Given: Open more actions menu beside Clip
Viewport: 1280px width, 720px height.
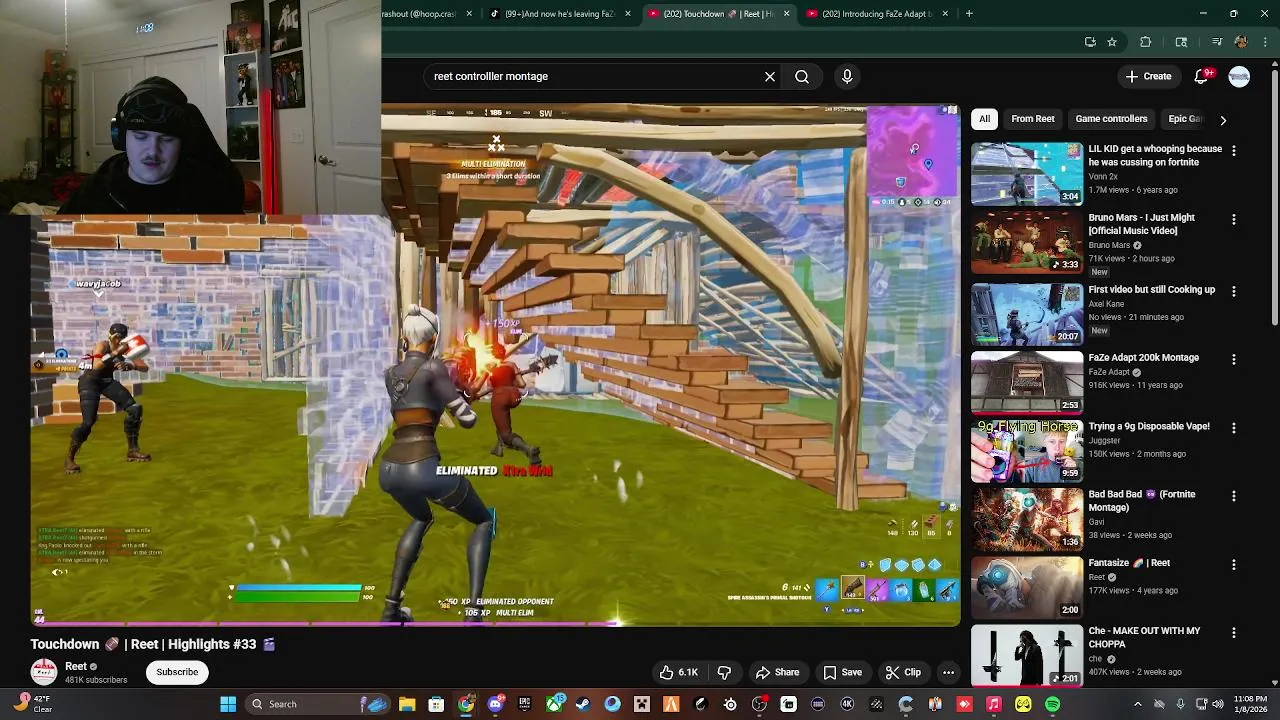Looking at the screenshot, I should coord(948,672).
